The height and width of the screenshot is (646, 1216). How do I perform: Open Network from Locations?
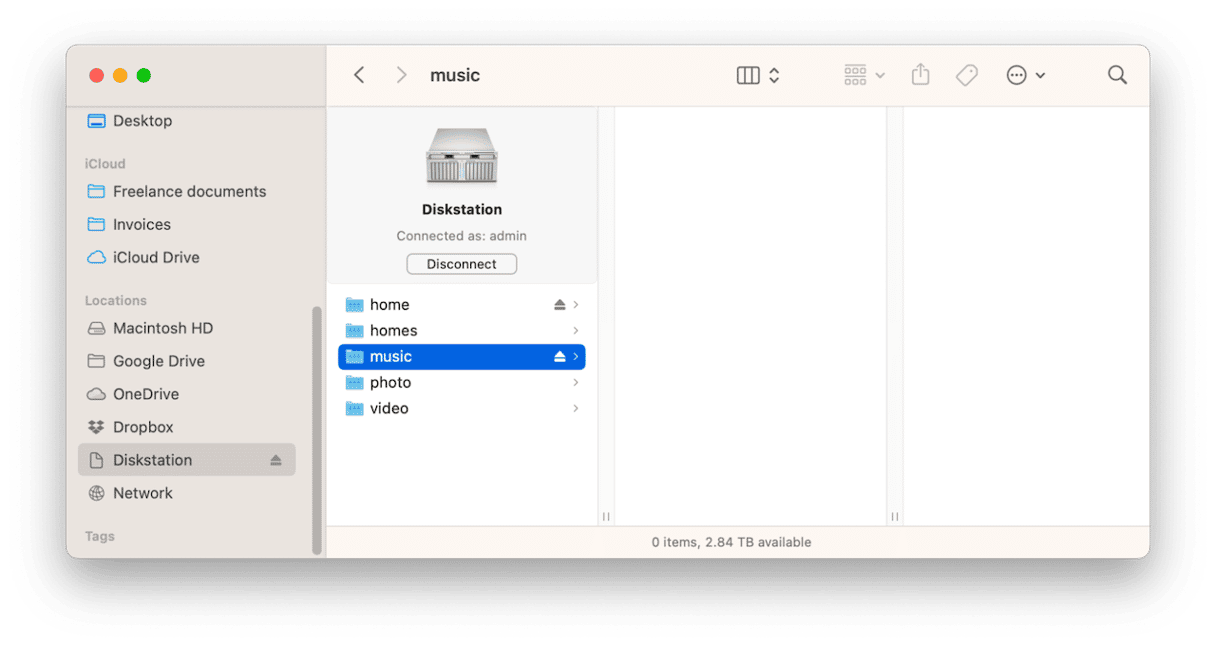click(x=143, y=493)
